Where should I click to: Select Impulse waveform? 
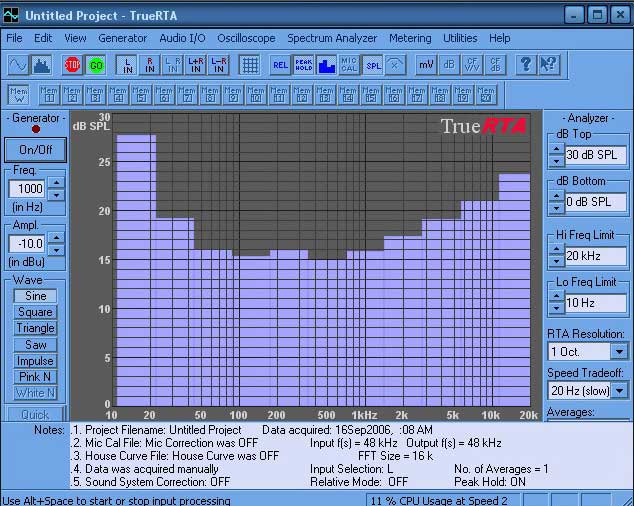[35, 361]
